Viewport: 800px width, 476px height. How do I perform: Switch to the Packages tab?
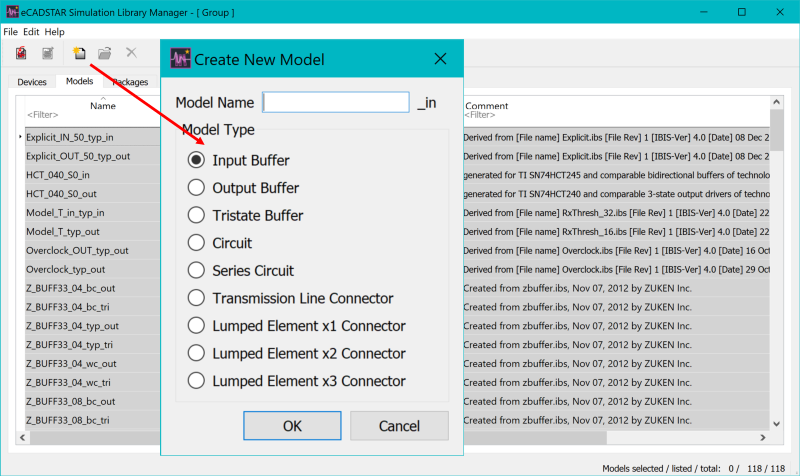130,82
